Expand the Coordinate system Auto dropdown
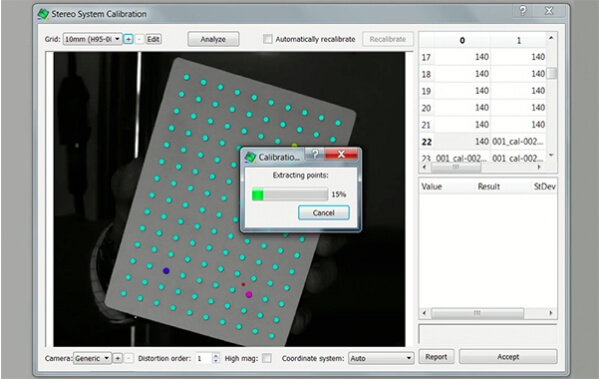The width and height of the screenshot is (600, 379). 381,358
